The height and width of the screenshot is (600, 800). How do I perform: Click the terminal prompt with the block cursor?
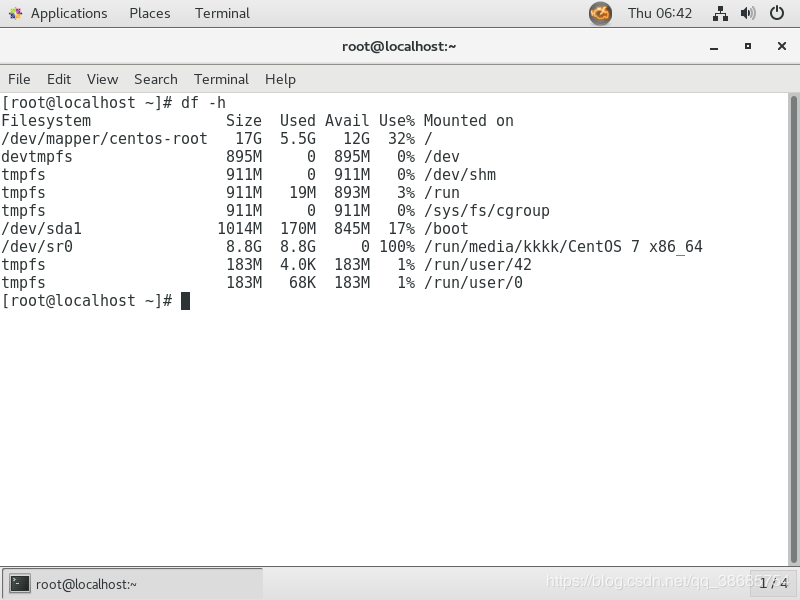pos(95,301)
